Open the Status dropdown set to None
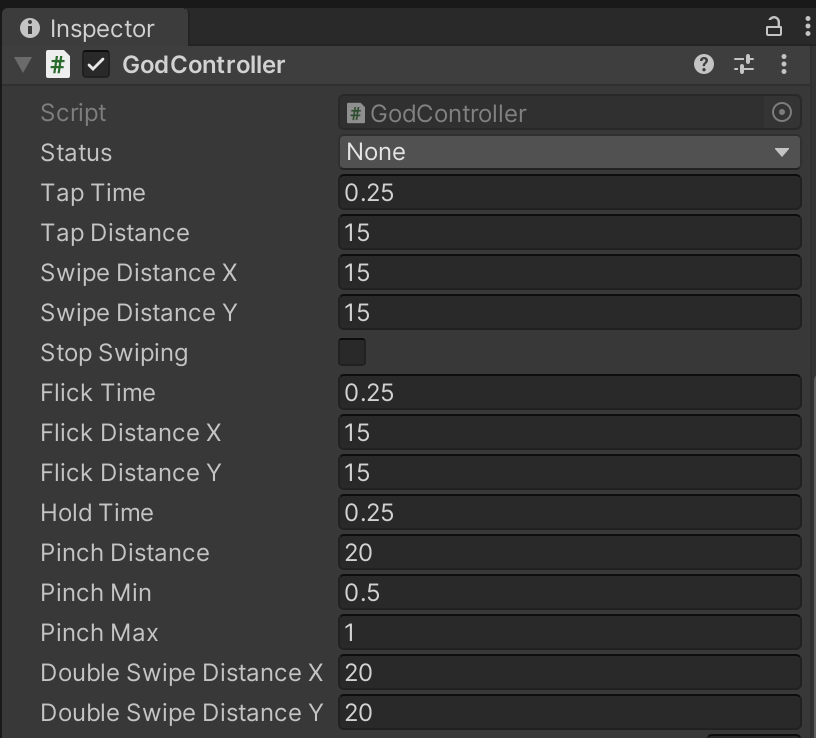Image resolution: width=816 pixels, height=738 pixels. point(569,153)
